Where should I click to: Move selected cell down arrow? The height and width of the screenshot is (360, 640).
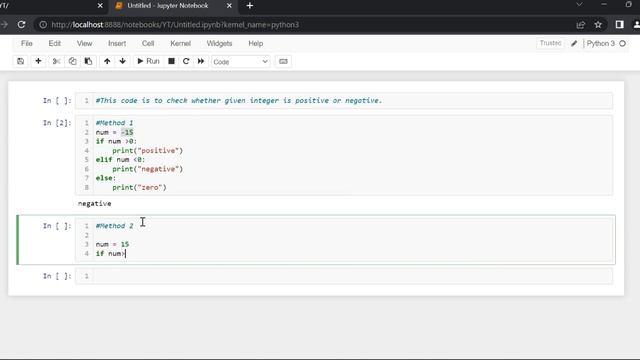pos(122,61)
